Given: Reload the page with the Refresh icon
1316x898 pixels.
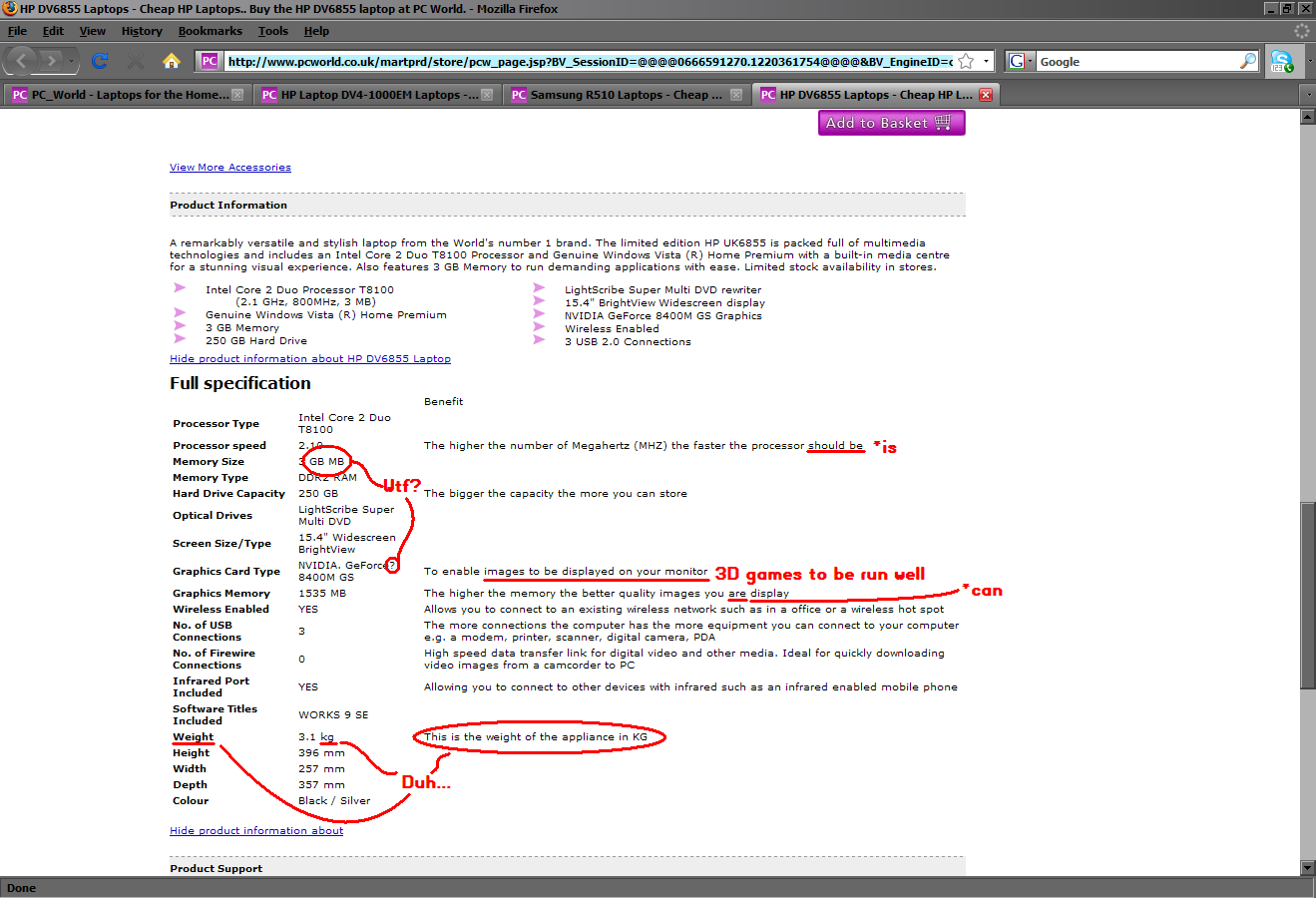Looking at the screenshot, I should 100,61.
